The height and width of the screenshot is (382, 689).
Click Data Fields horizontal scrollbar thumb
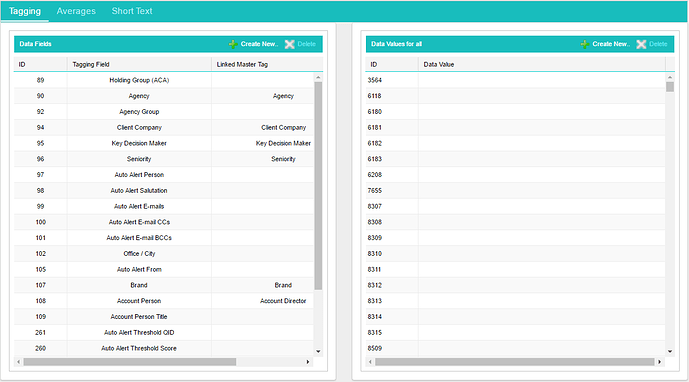130,362
